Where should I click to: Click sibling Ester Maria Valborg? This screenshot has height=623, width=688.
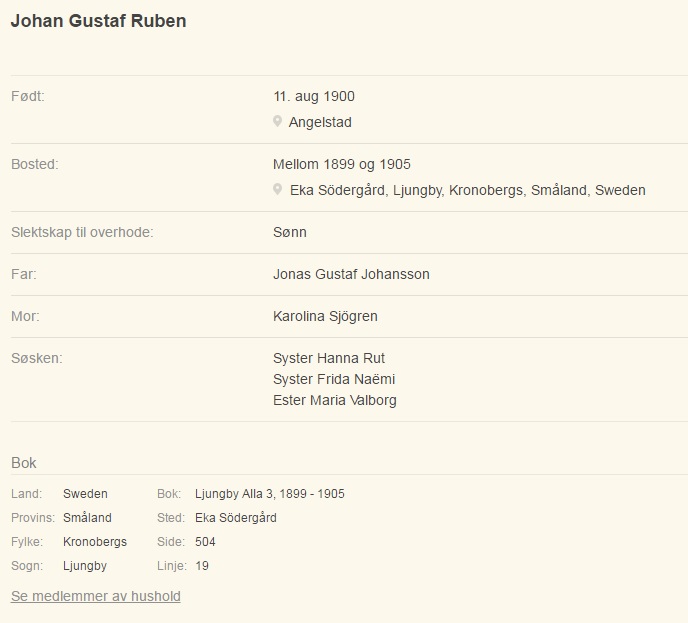pos(335,400)
